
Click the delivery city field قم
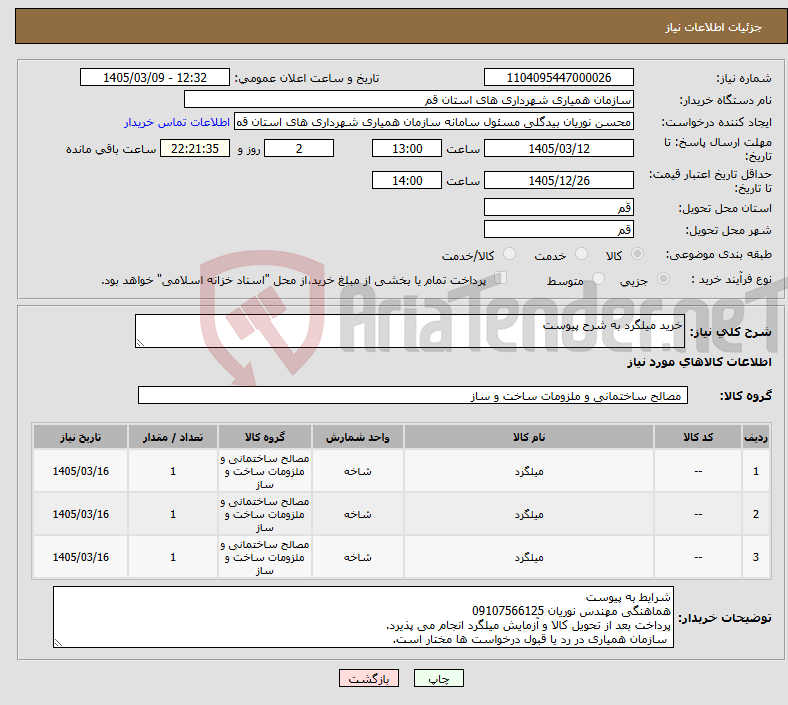559,229
